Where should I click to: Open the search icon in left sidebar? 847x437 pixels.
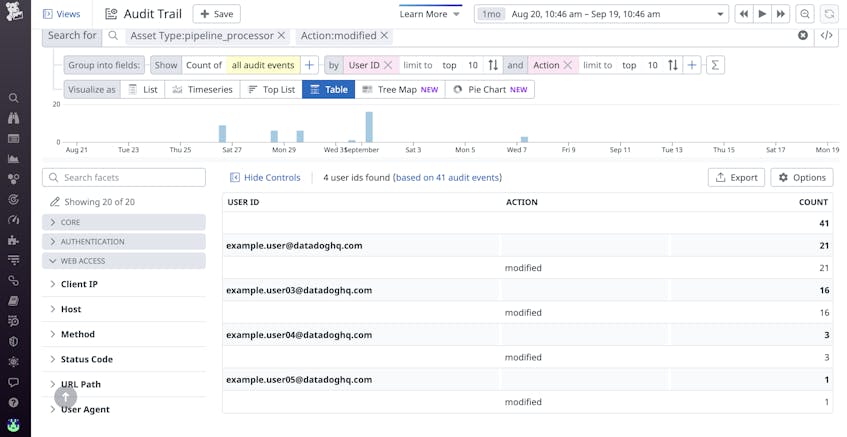point(14,98)
